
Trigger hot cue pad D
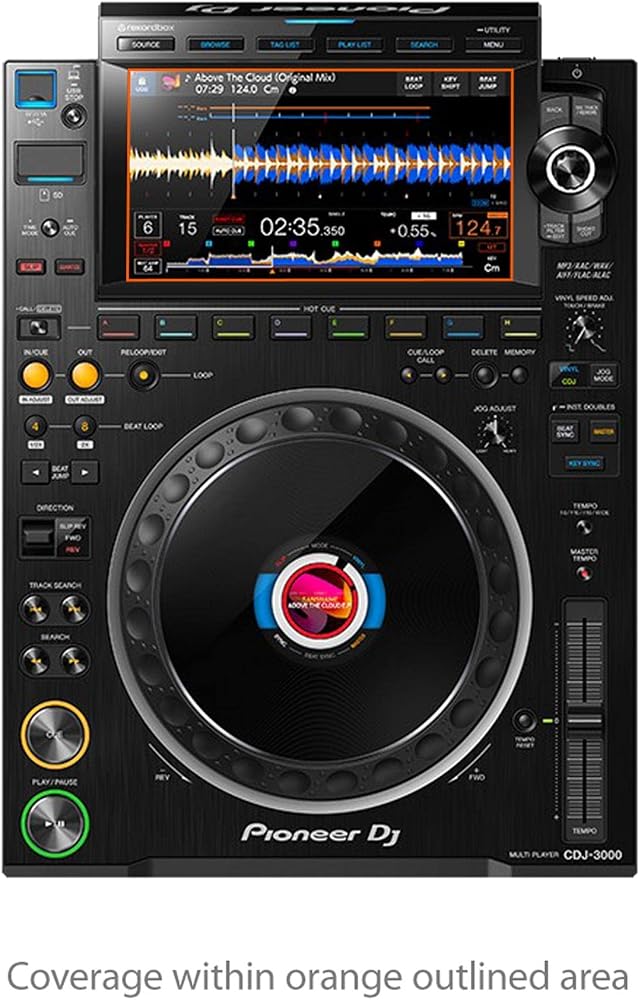click(x=291, y=327)
